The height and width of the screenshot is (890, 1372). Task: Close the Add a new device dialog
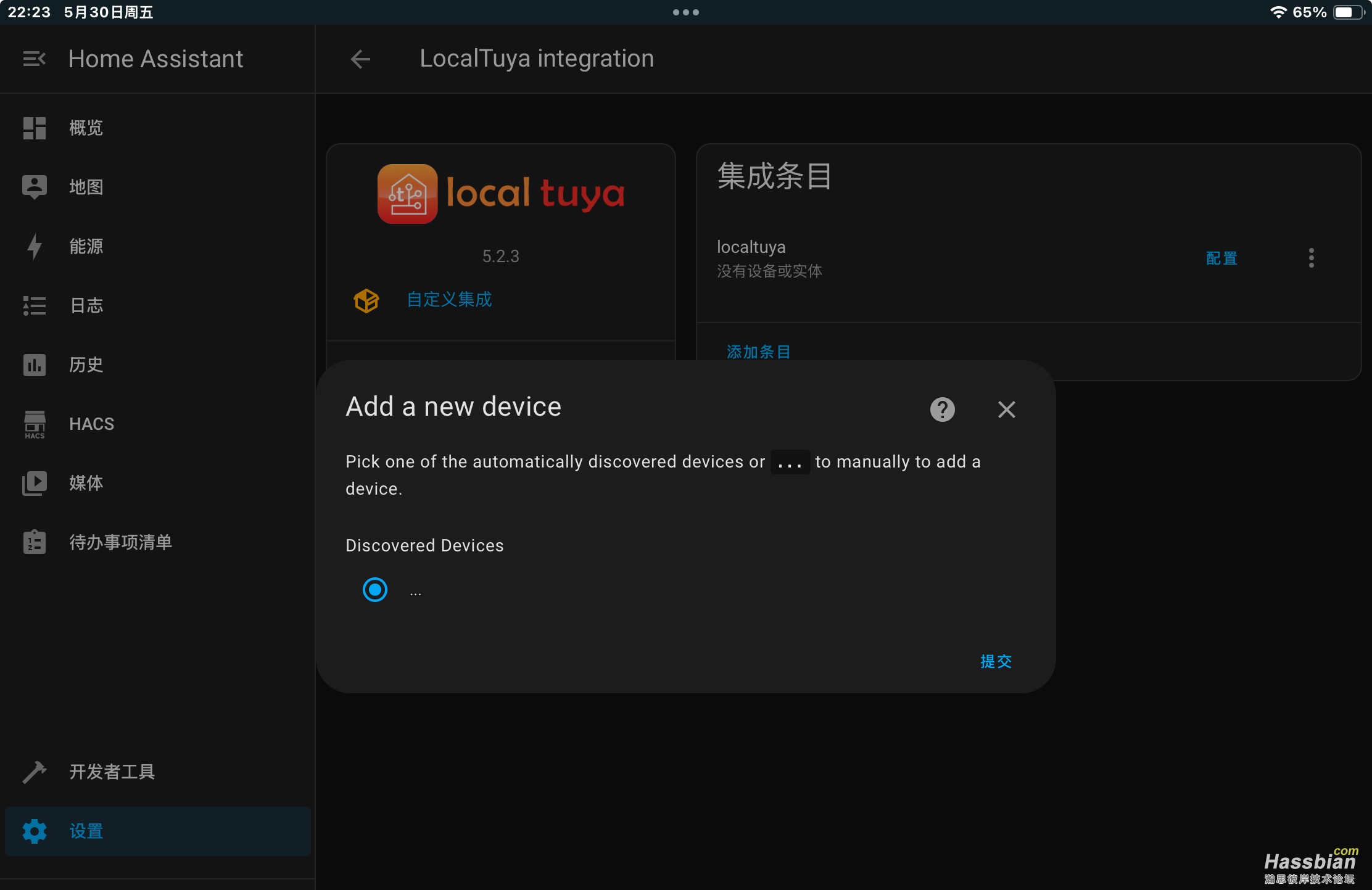(1006, 409)
